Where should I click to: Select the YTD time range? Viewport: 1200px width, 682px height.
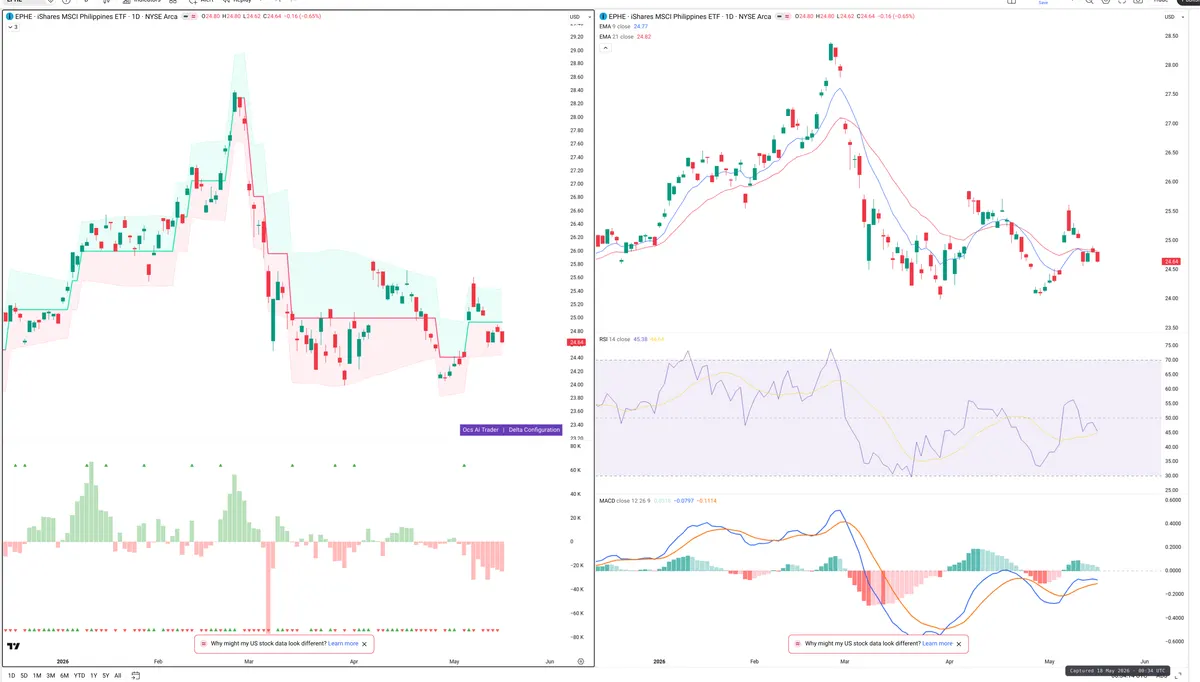pyautogui.click(x=79, y=676)
